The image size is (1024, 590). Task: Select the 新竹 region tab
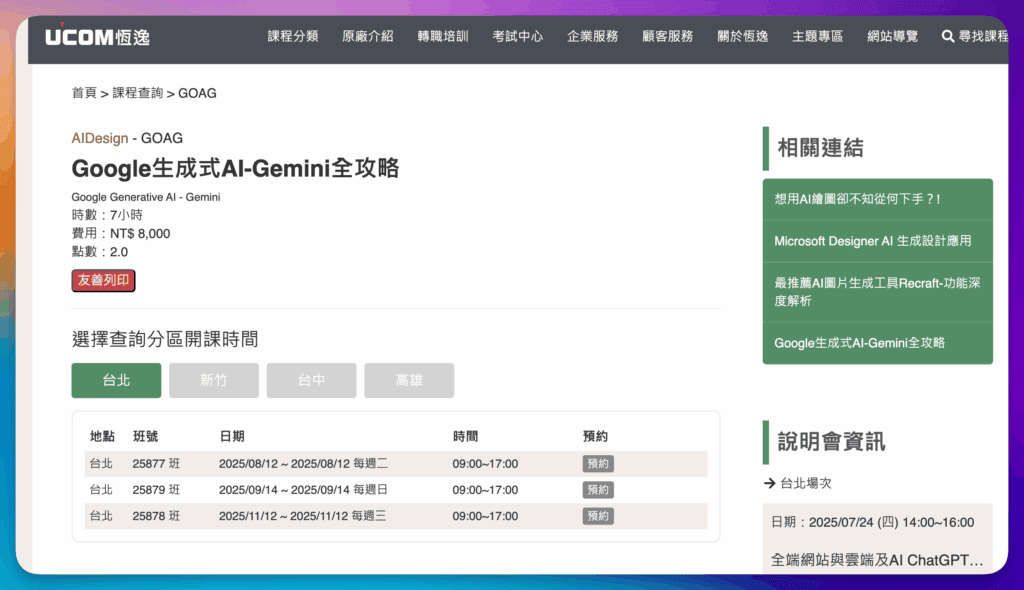click(x=214, y=380)
